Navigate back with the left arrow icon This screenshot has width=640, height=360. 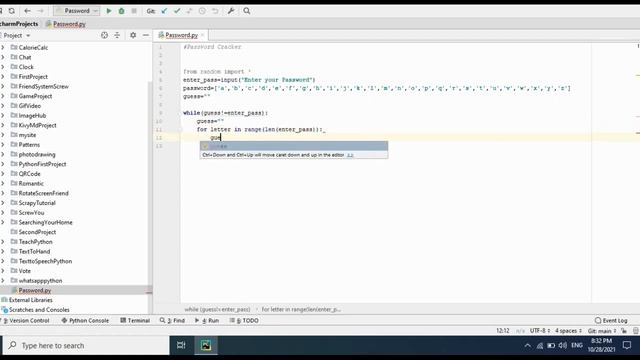(27, 11)
